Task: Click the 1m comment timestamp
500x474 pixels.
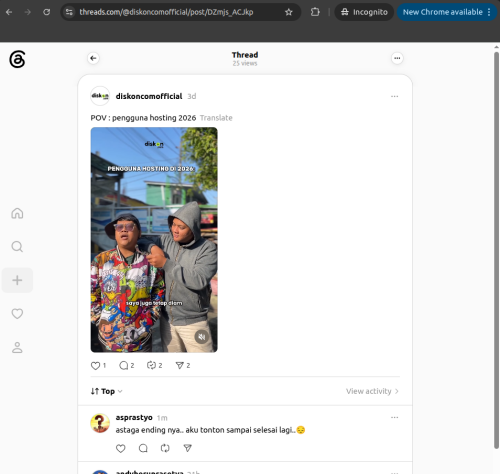Action: [162, 418]
